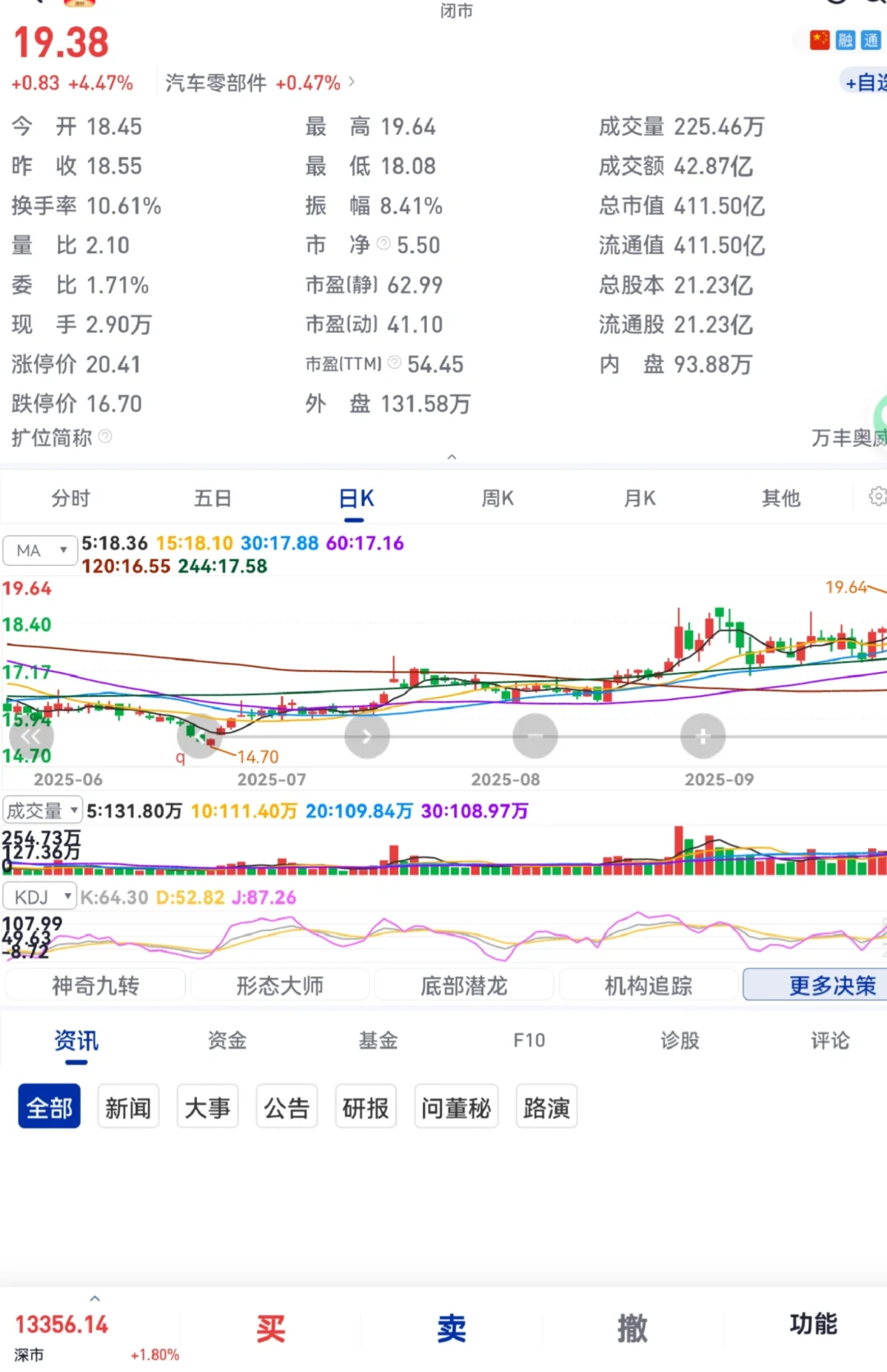The width and height of the screenshot is (887, 1372).
Task: Tap the 通 connect badge icon
Action: pyautogui.click(x=871, y=40)
